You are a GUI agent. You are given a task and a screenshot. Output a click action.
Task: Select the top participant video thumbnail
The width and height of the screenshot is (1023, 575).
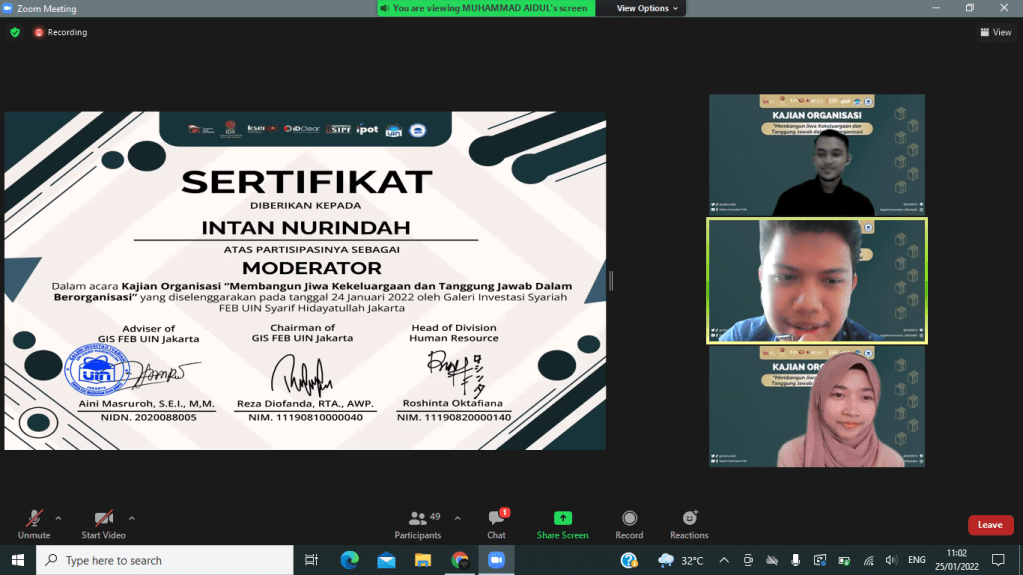pos(816,155)
